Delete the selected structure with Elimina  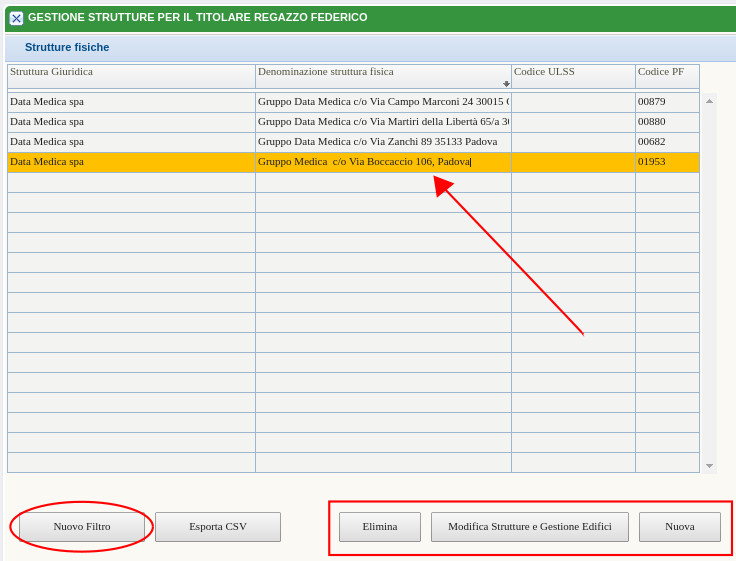pyautogui.click(x=380, y=527)
